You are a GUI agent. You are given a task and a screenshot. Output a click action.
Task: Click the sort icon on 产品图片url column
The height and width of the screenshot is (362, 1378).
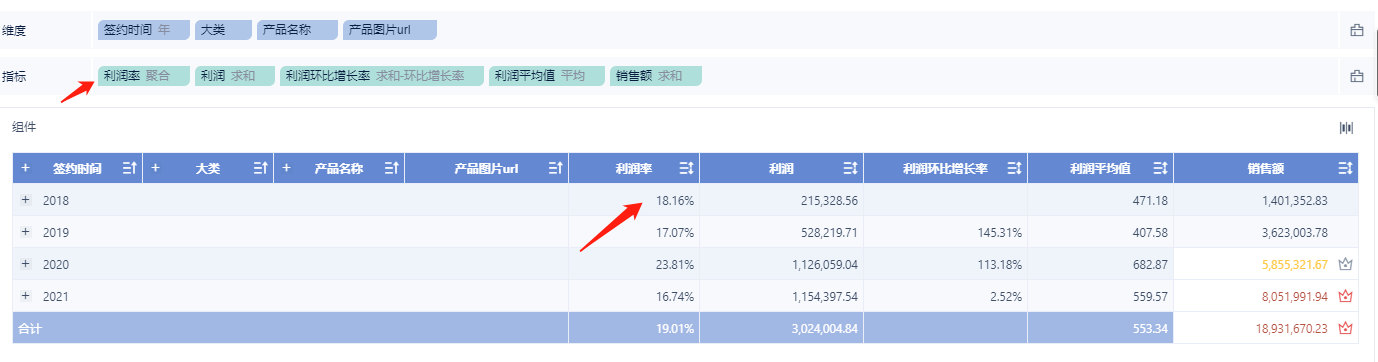tap(555, 168)
